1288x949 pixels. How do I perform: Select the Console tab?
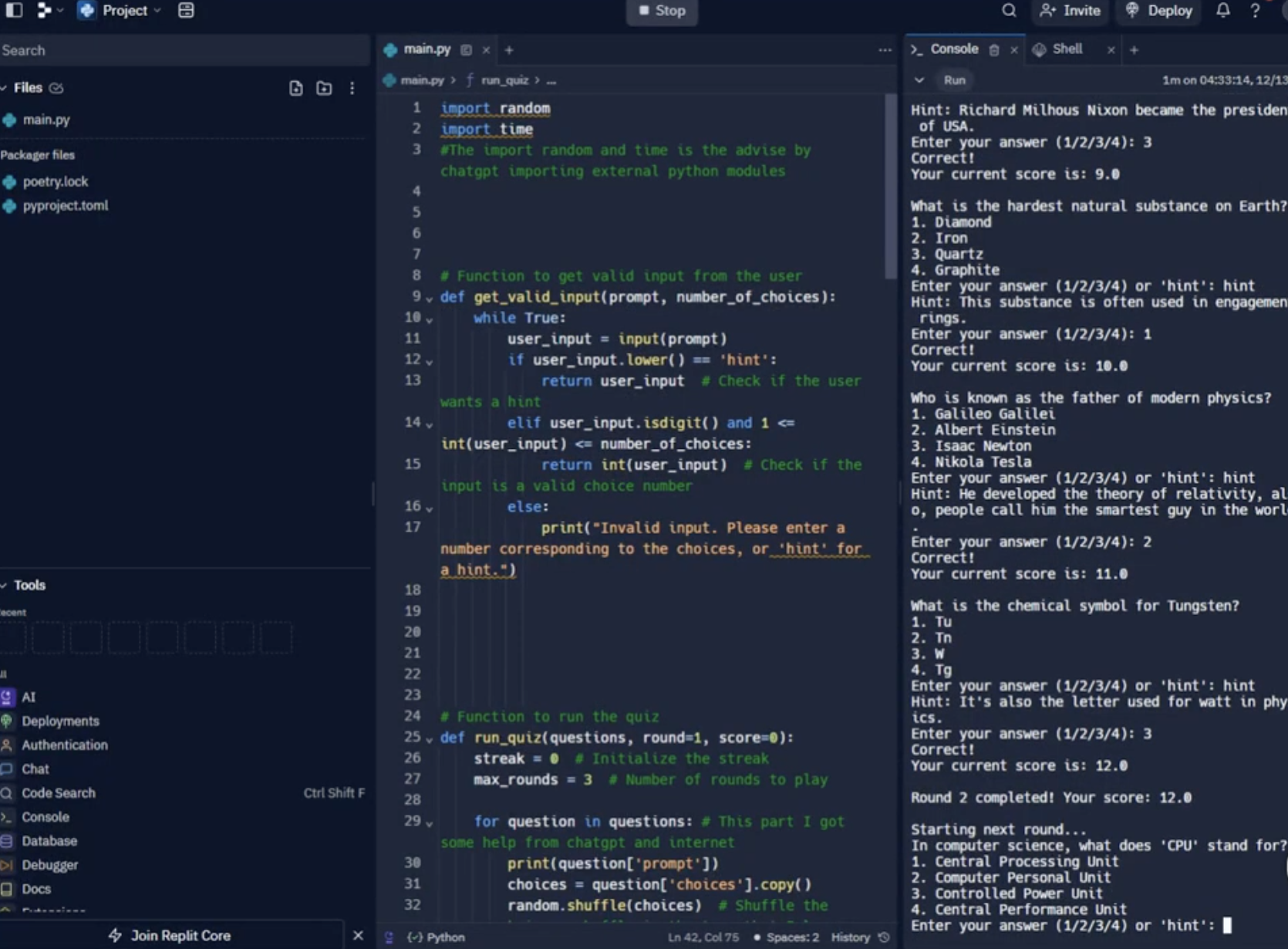click(953, 49)
